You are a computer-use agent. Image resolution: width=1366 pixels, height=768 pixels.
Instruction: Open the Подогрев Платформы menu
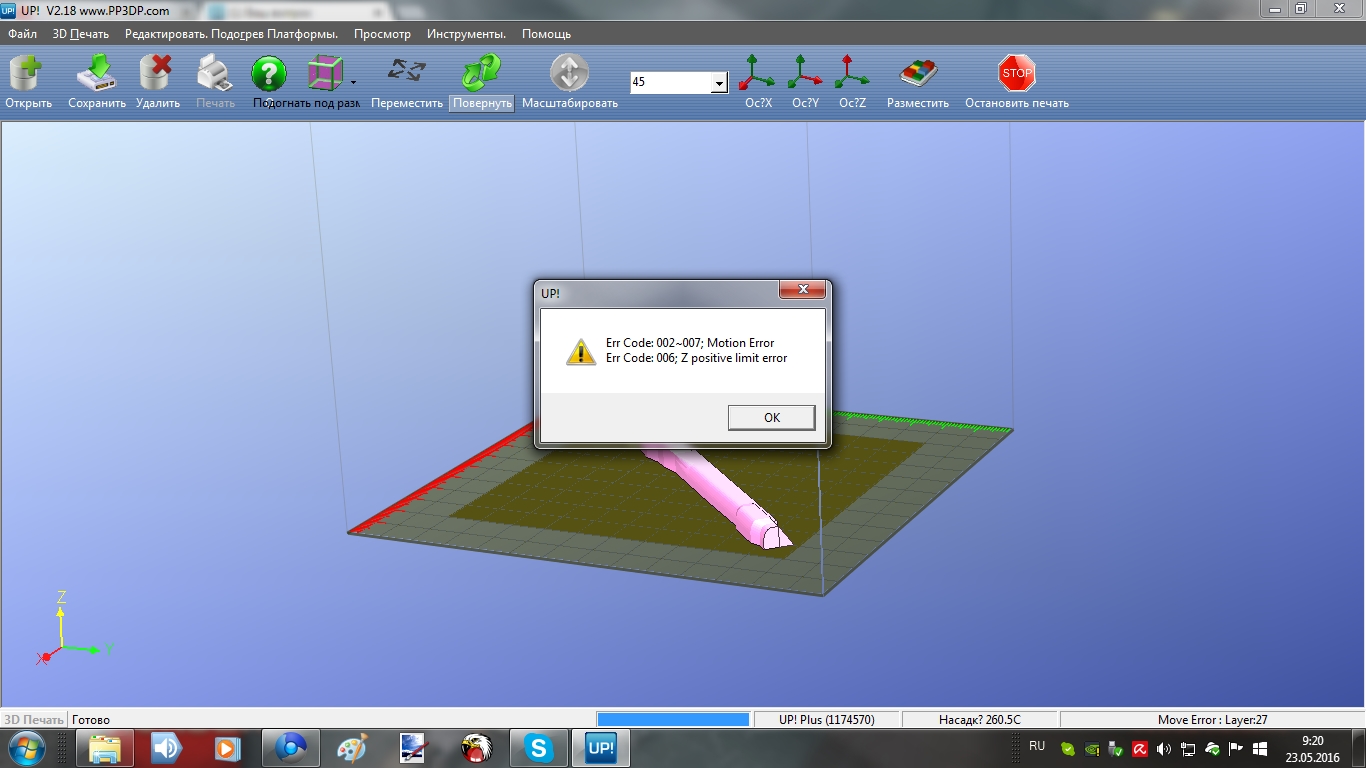click(275, 33)
